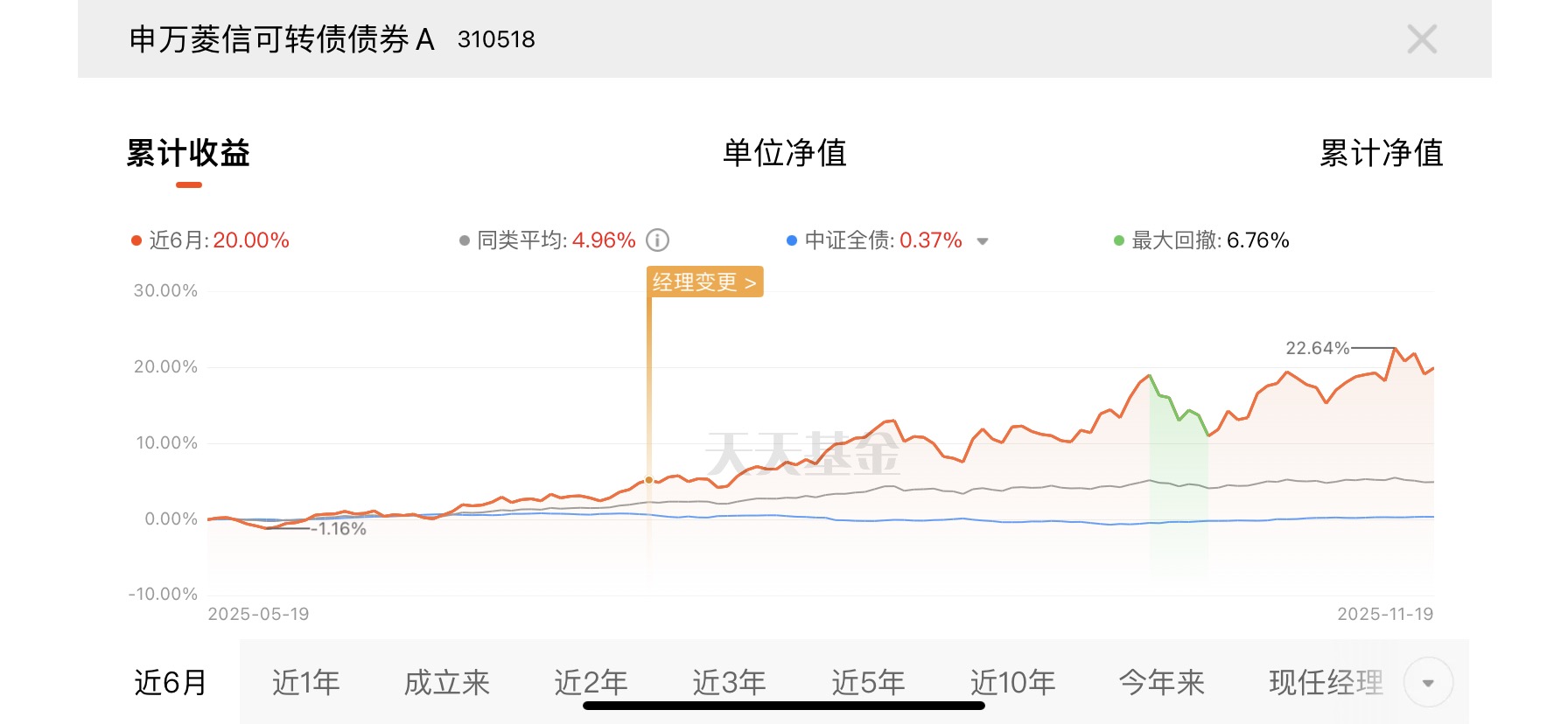Viewport: 1568px width, 724px height.
Task: Select the 近1年 time range
Action: point(305,683)
